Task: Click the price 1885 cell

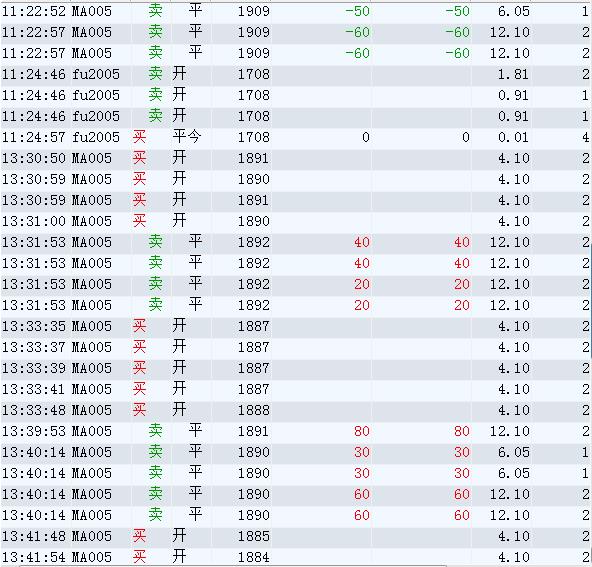Action: point(253,536)
